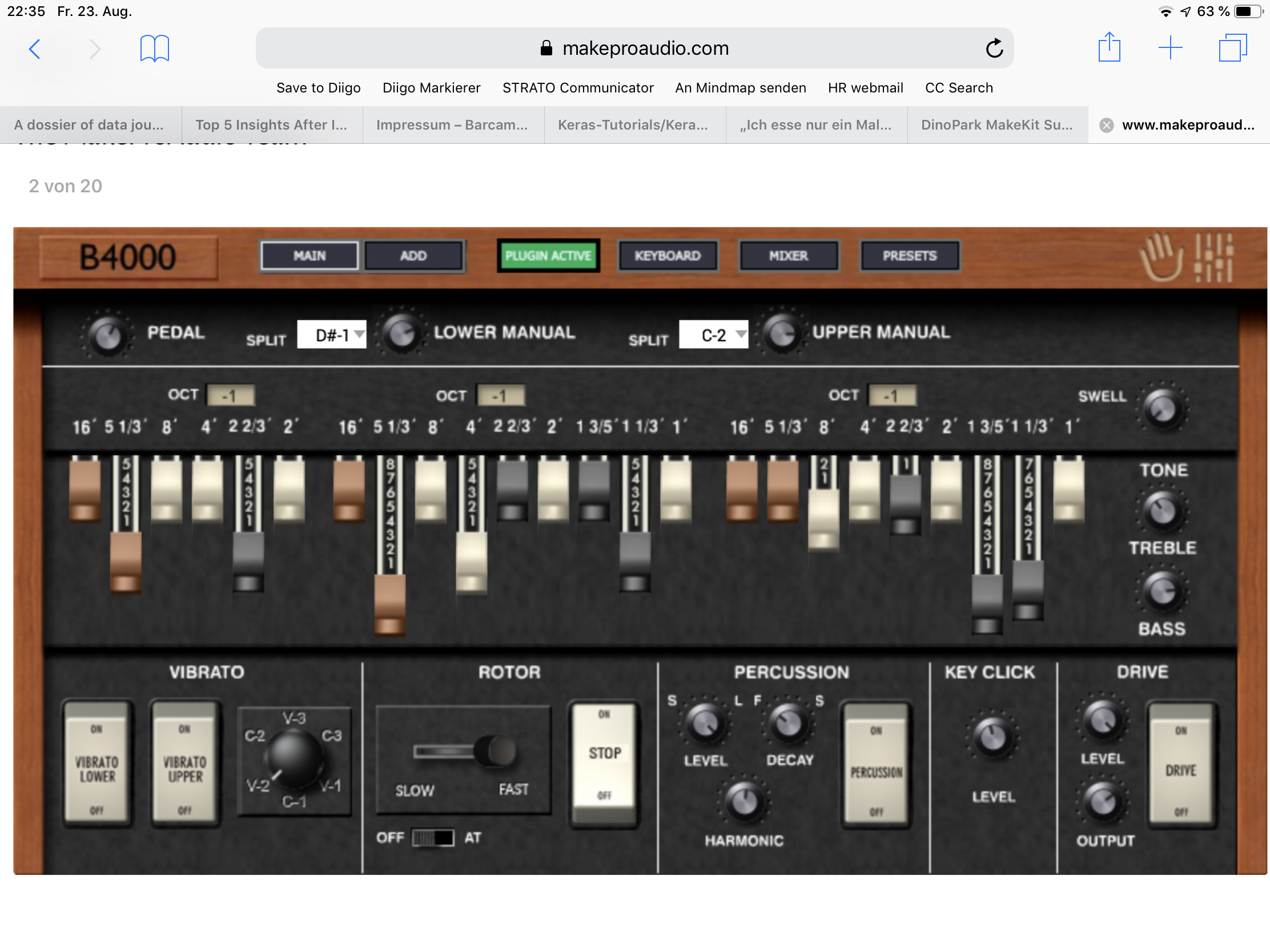
Task: Open the bookmarks book icon
Action: coord(154,49)
